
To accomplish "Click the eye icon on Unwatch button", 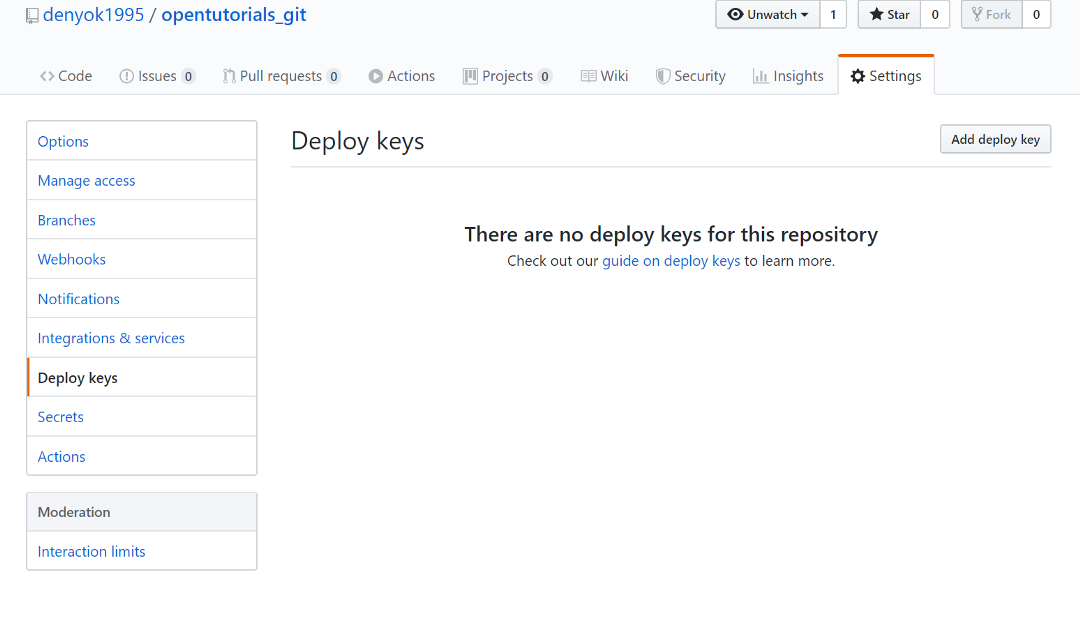I will click(735, 14).
